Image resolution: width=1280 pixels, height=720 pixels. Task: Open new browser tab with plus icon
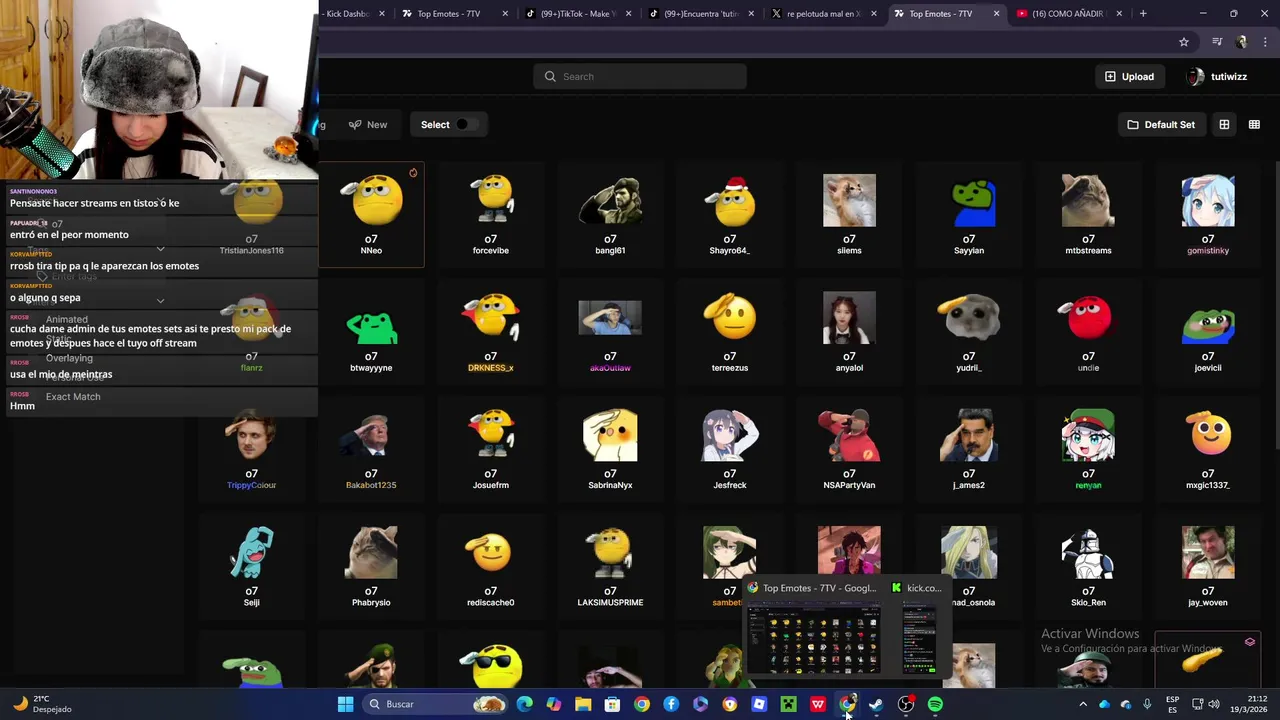coord(1143,14)
